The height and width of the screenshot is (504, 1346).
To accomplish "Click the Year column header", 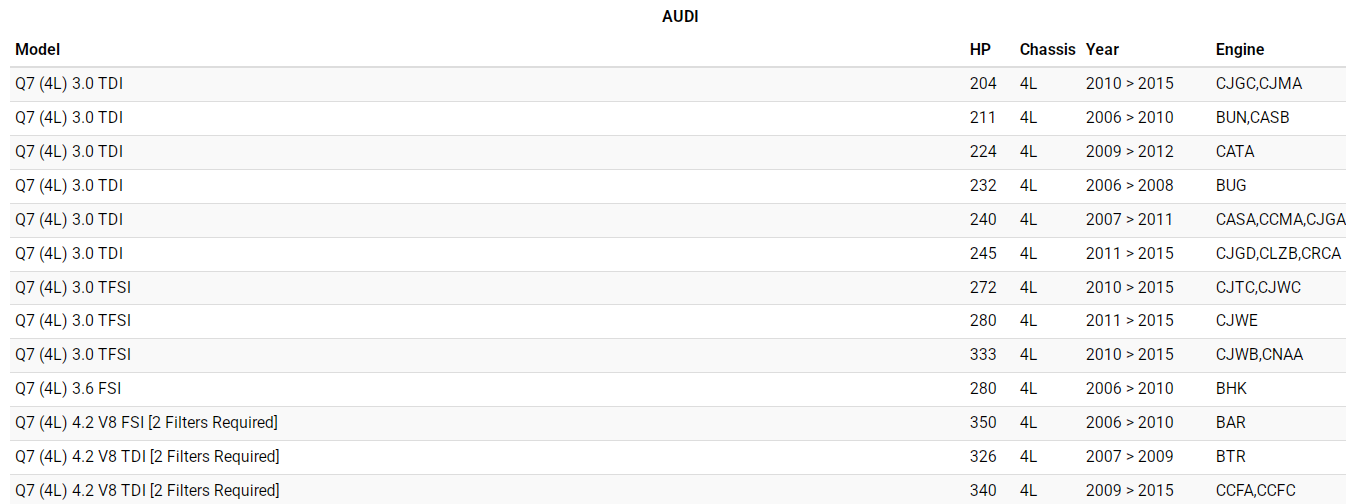I will [x=1102, y=49].
